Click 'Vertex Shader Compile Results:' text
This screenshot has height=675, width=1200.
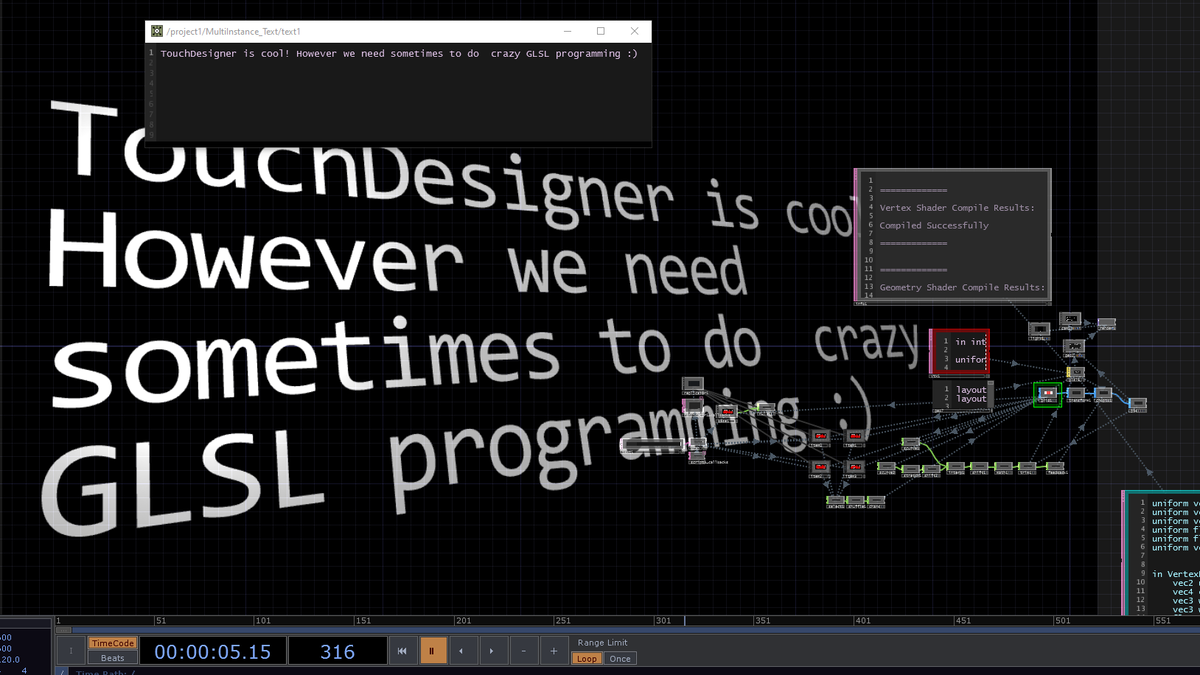(x=957, y=208)
